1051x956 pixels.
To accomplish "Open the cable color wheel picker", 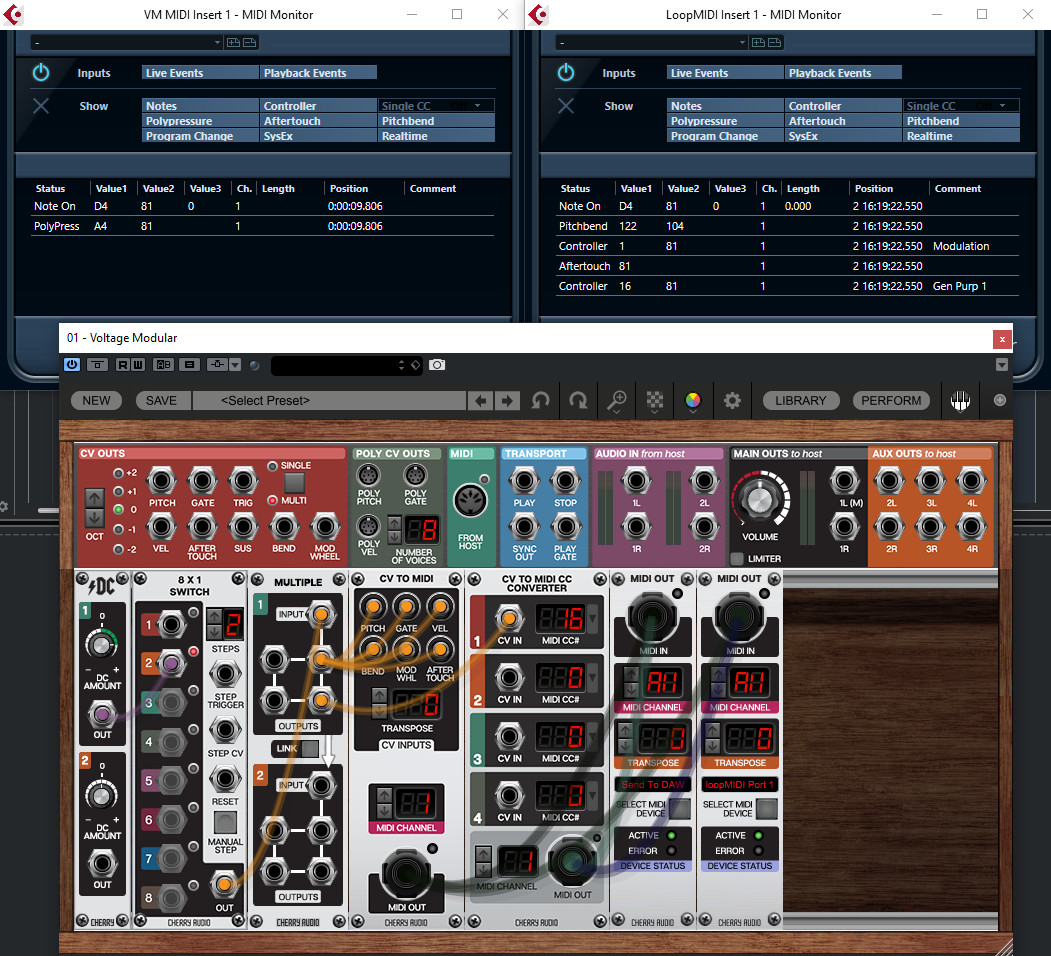I will pyautogui.click(x=693, y=401).
